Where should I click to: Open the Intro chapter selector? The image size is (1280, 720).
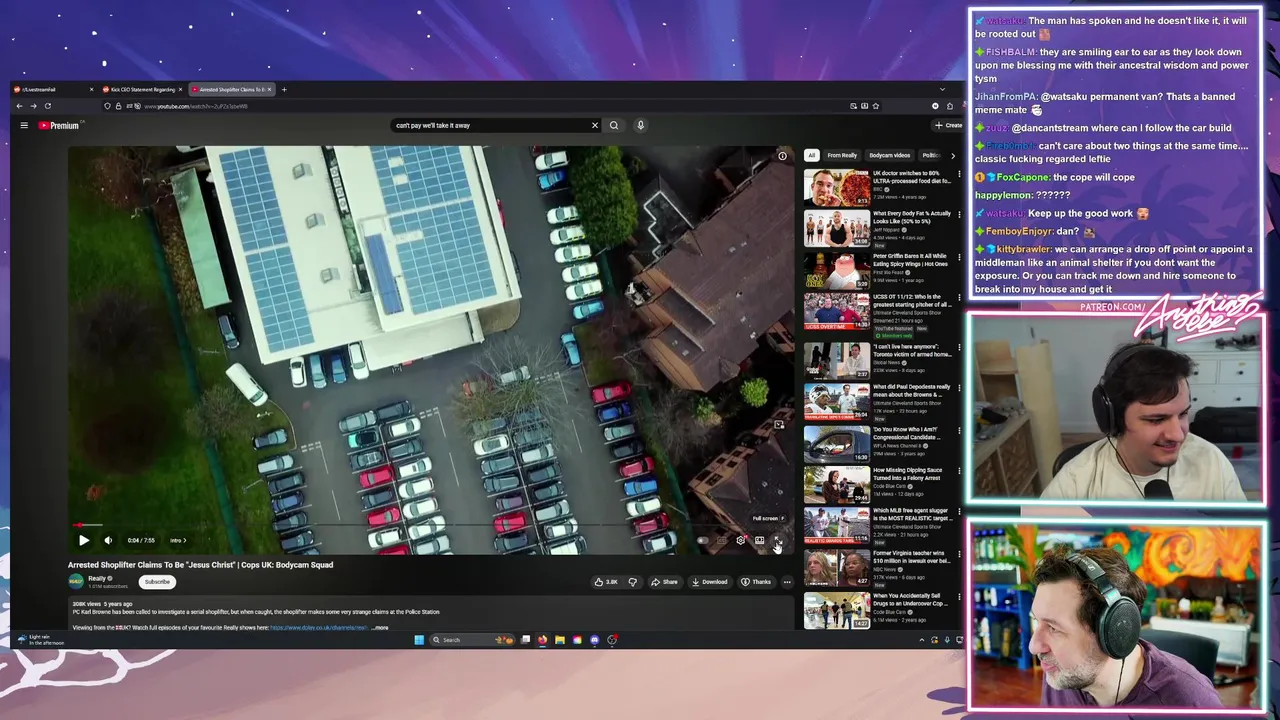point(177,540)
